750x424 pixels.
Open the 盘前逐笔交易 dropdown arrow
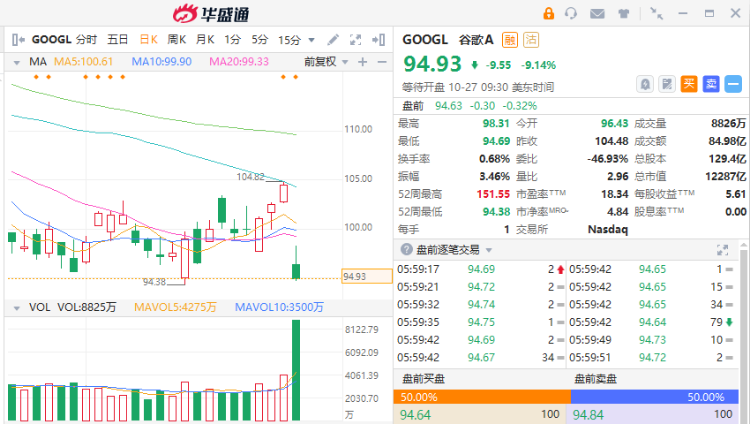[x=489, y=250]
